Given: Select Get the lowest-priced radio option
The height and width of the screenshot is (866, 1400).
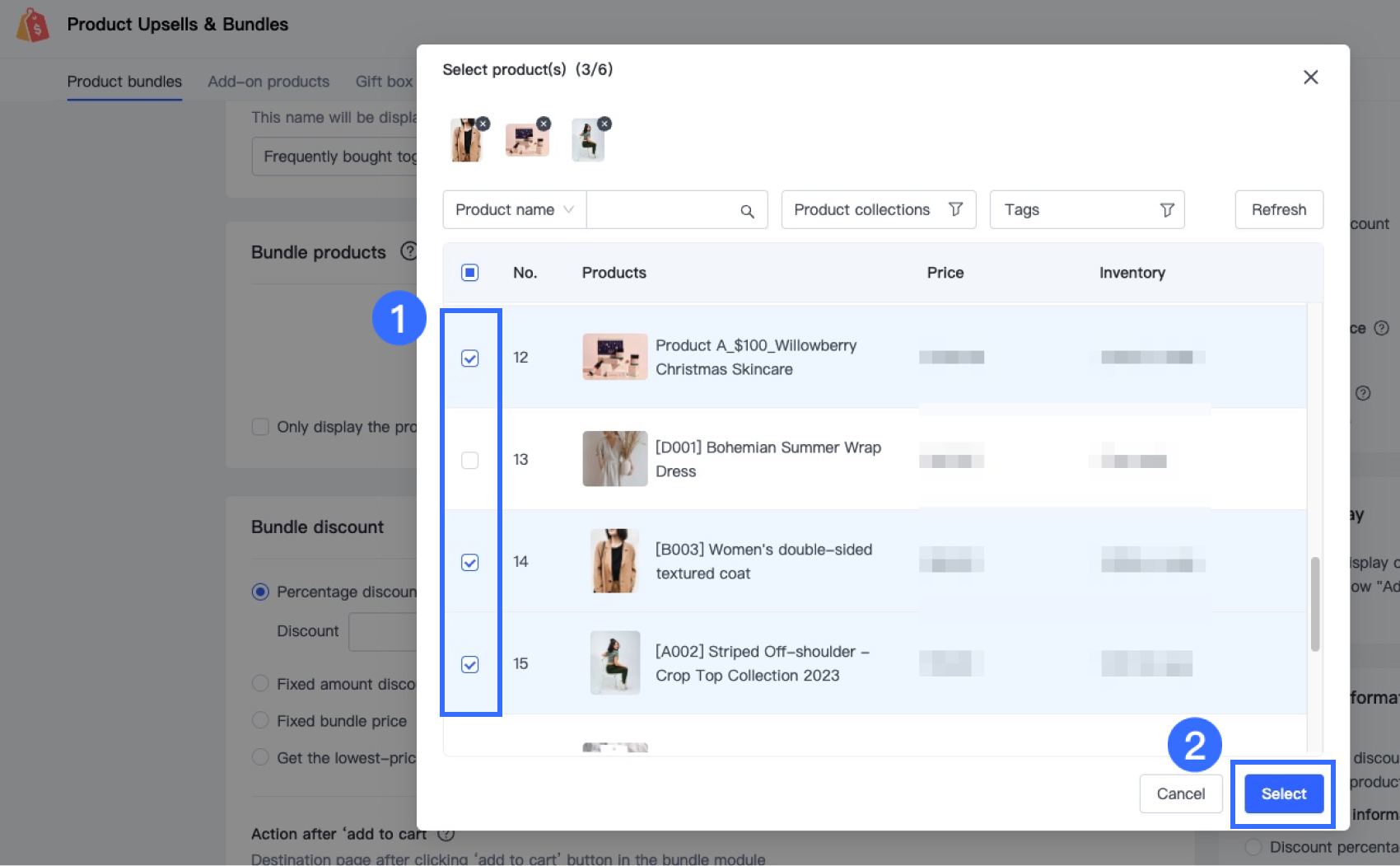Looking at the screenshot, I should (260, 757).
